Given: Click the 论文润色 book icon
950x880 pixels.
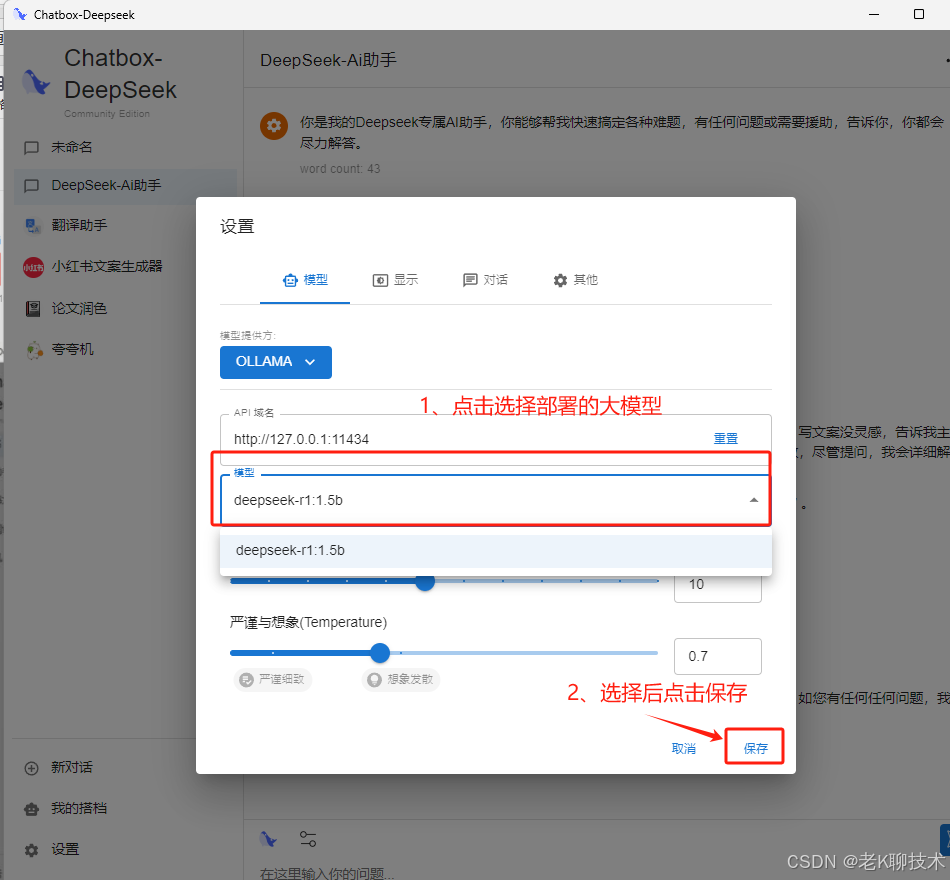Looking at the screenshot, I should [33, 309].
